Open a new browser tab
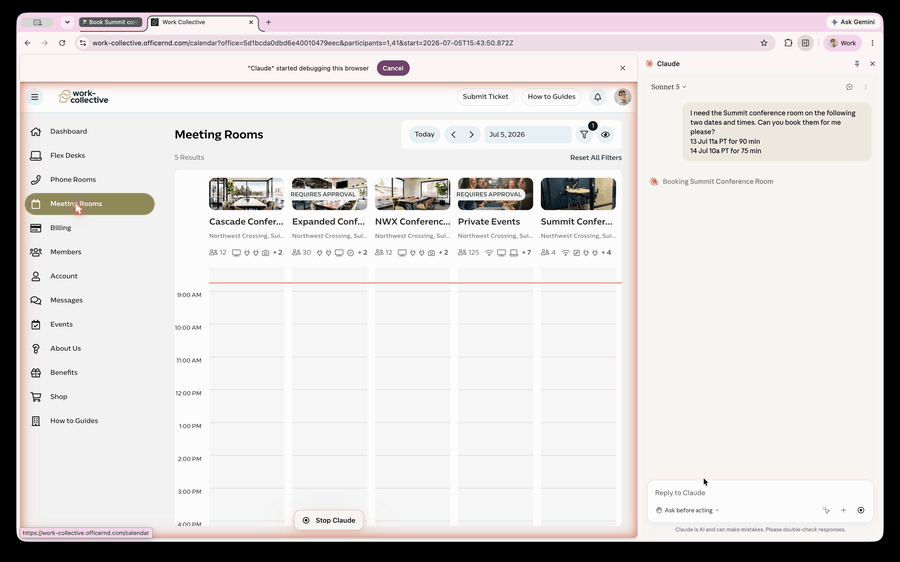Image resolution: width=900 pixels, height=562 pixels. pyautogui.click(x=268, y=22)
